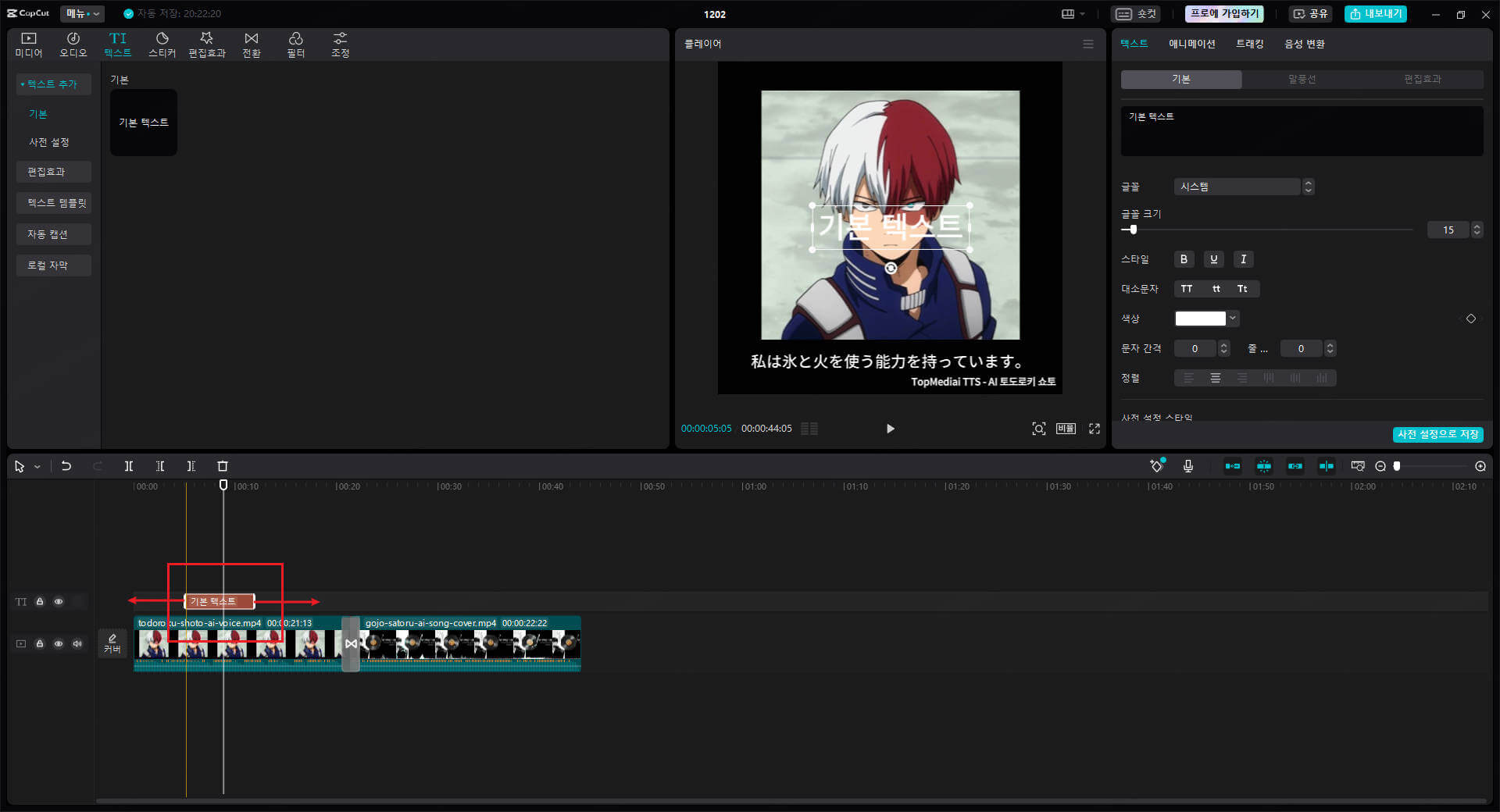
Task: Click the split clip tool in timeline toolbar
Action: 129,466
